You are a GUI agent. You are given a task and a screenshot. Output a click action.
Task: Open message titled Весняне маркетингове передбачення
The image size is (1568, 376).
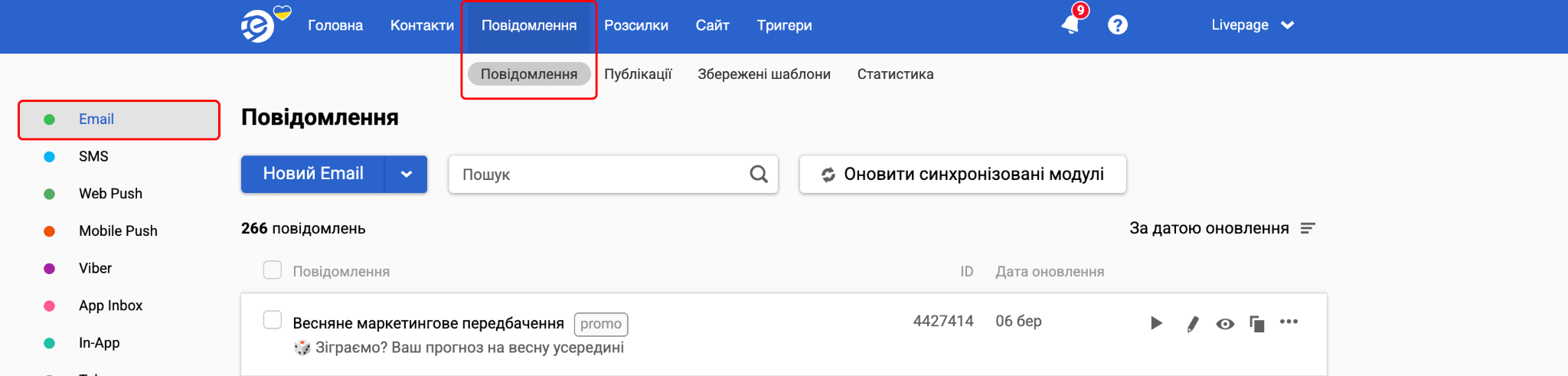click(x=428, y=323)
